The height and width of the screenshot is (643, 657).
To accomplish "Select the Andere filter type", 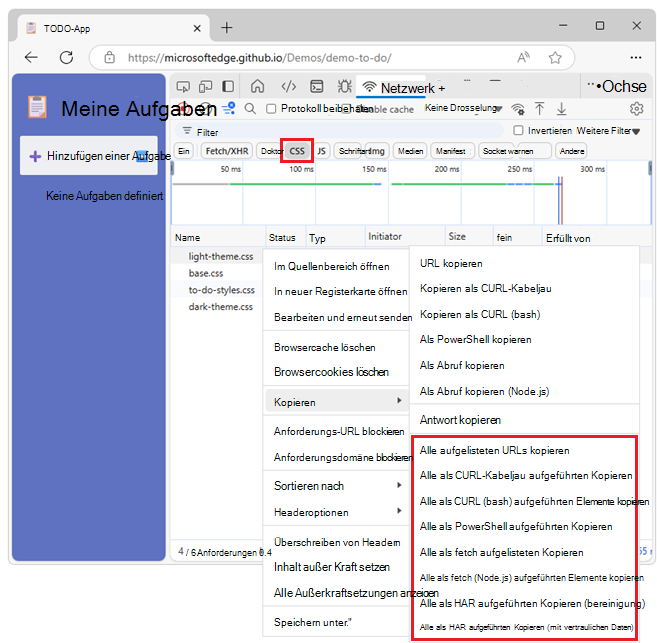I will tap(572, 151).
